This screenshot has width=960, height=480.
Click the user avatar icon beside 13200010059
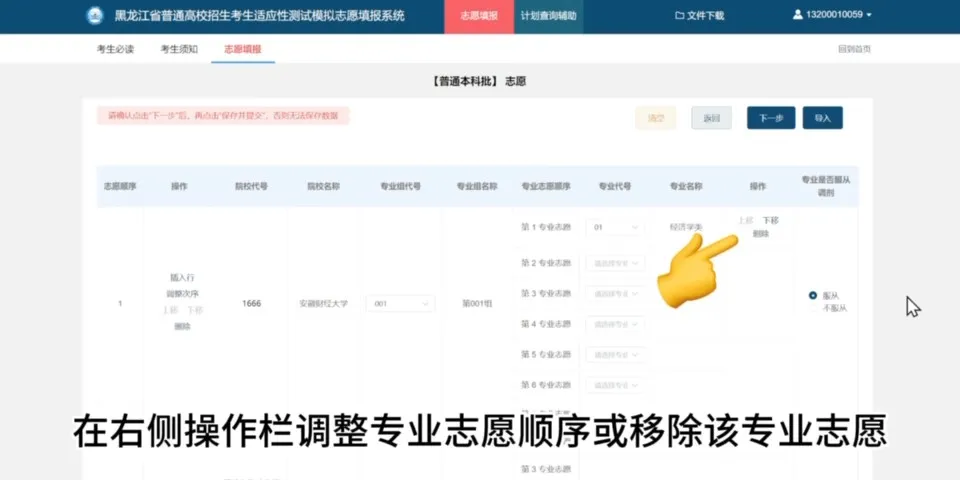tap(797, 16)
